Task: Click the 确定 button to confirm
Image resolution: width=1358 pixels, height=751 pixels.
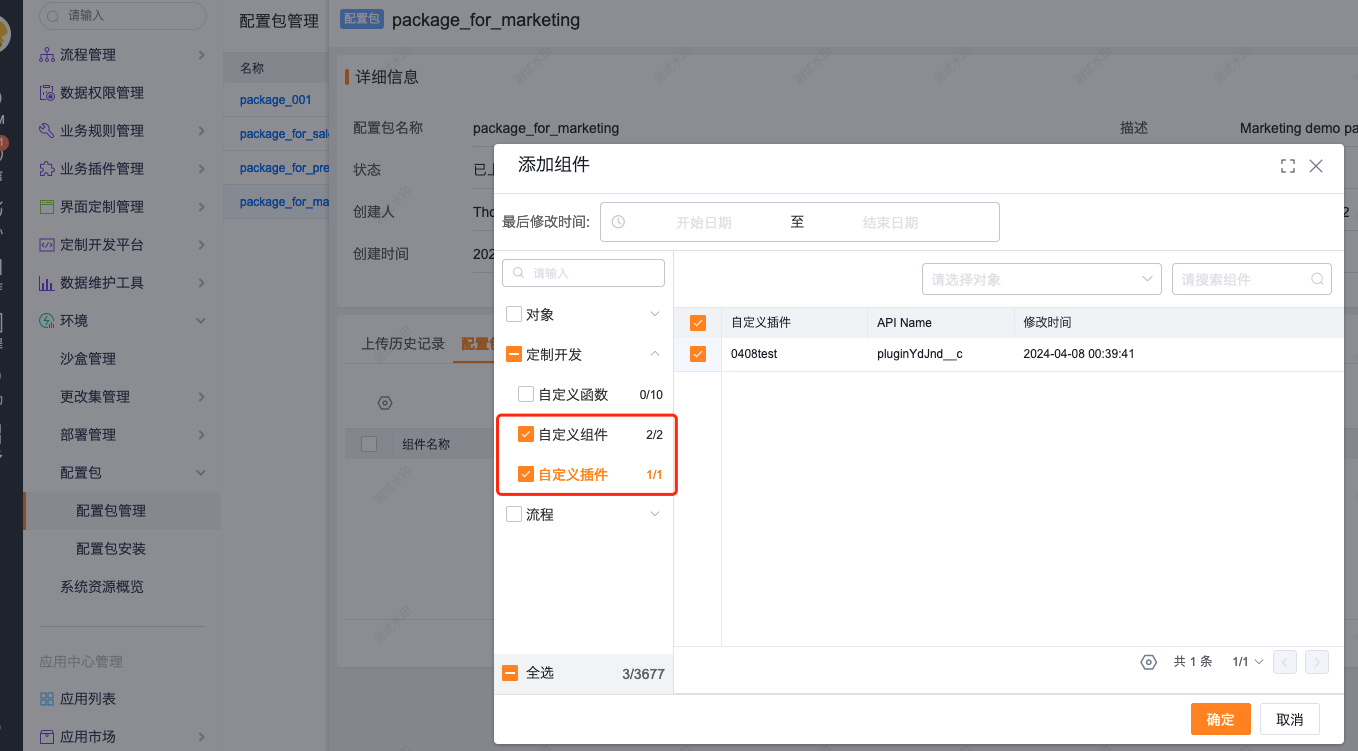Action: (1220, 719)
